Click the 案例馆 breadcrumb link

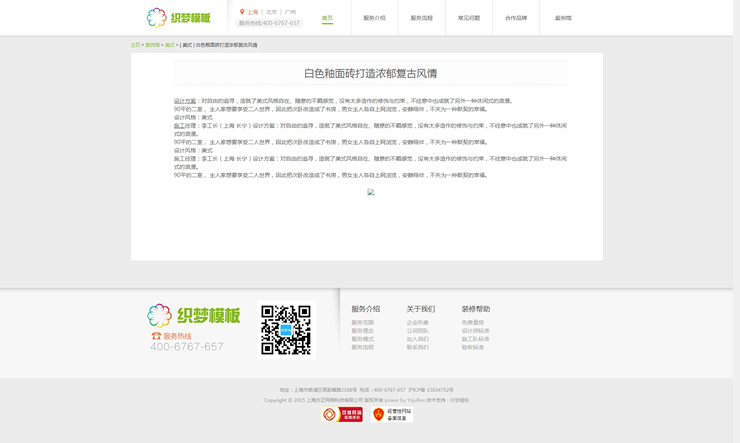152,45
